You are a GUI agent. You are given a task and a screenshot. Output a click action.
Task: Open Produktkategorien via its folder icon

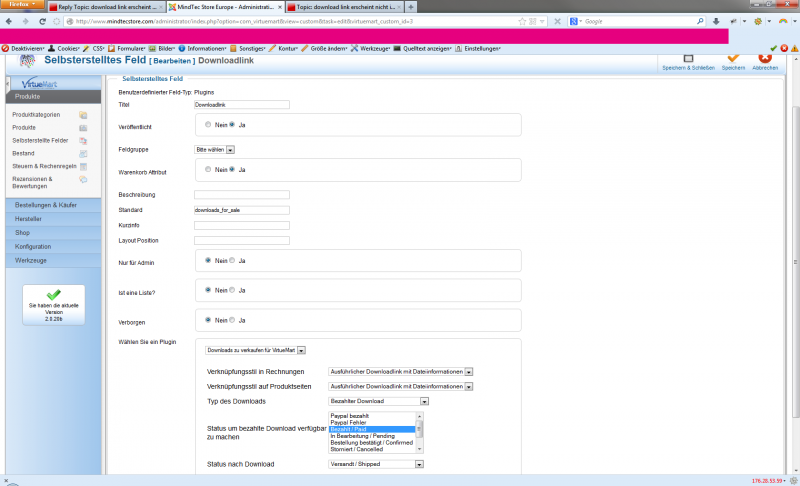83,116
